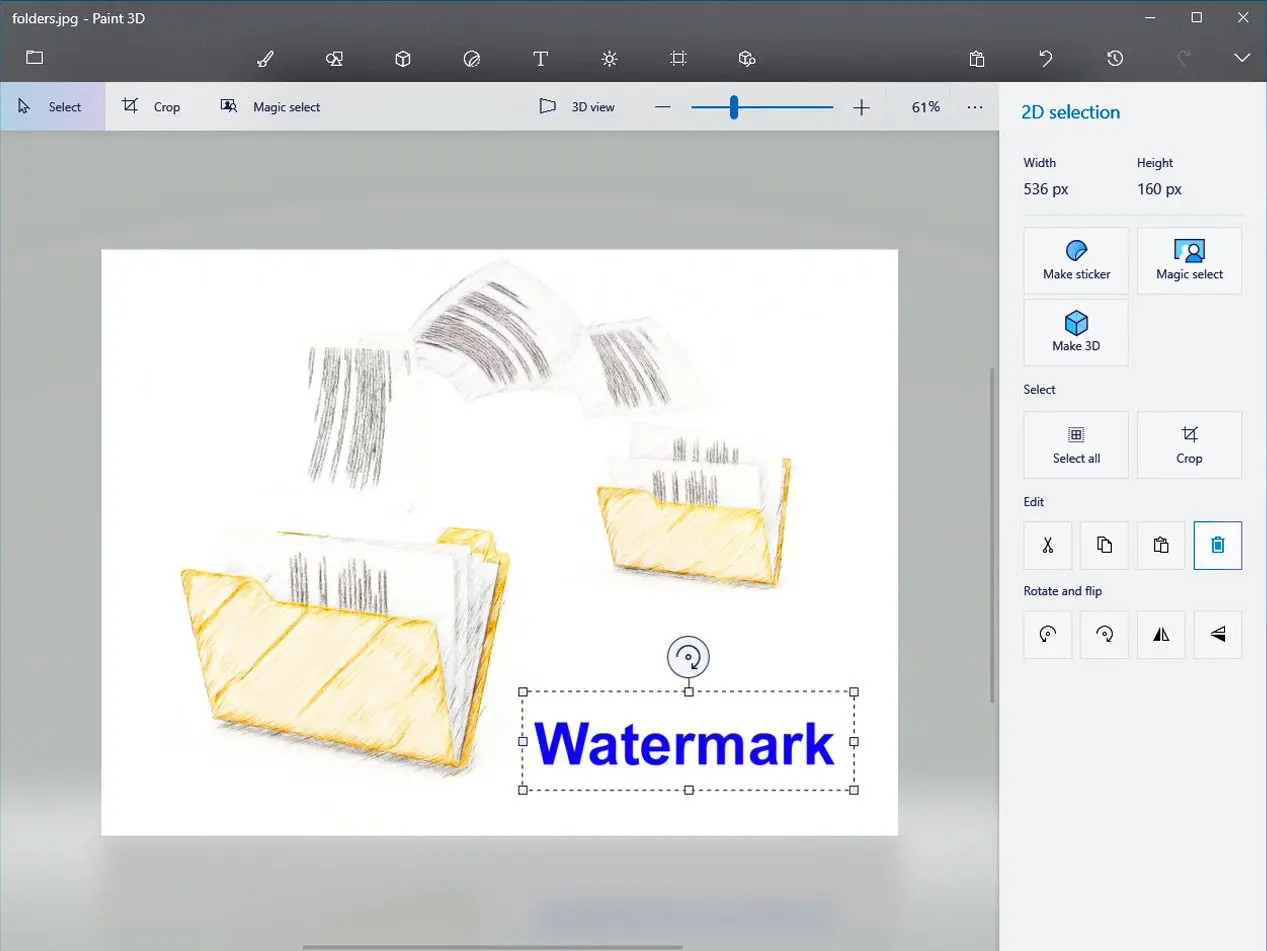
Task: Cut the selection with scissors icon
Action: (1048, 545)
